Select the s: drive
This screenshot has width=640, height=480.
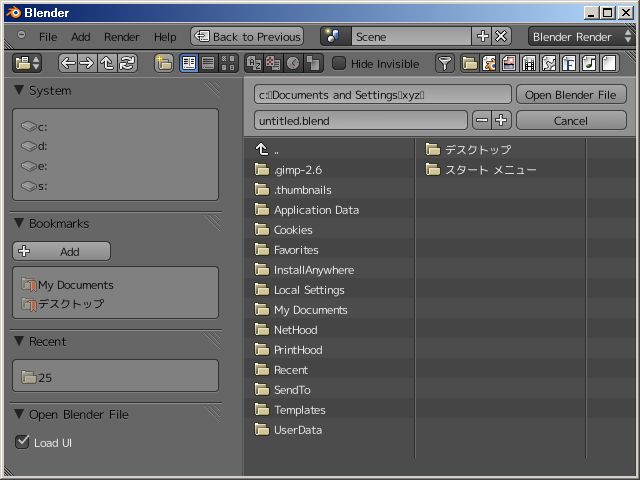(34, 186)
